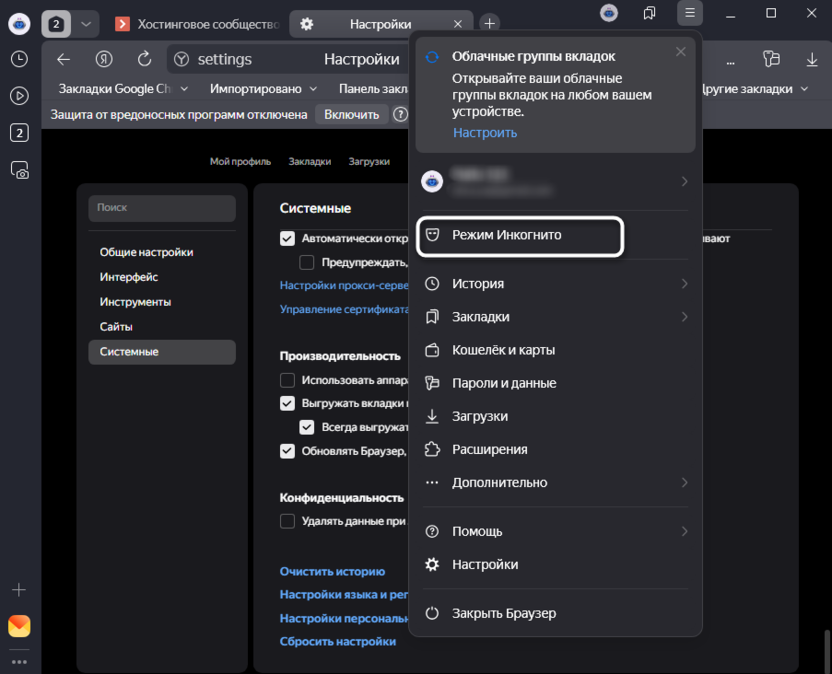This screenshot has height=674, width=832.
Task: Enable Удалять данные при checkbox under Конфиденциальность
Action: [x=287, y=521]
